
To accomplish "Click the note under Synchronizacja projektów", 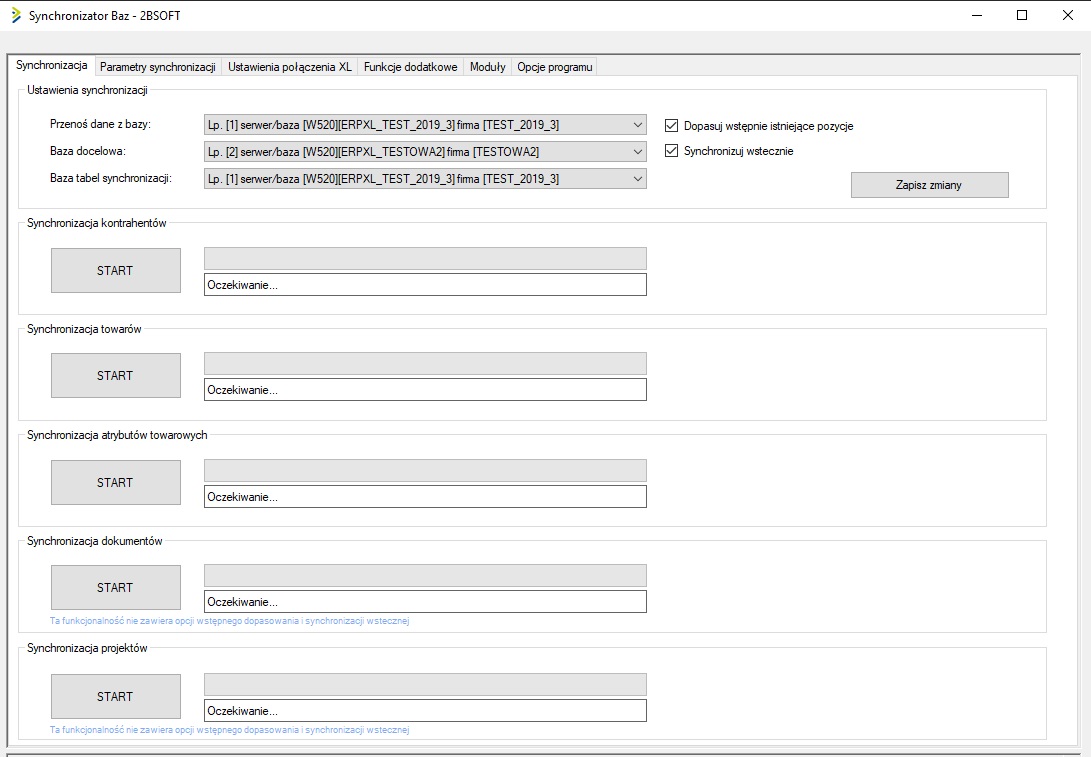I will (x=230, y=730).
